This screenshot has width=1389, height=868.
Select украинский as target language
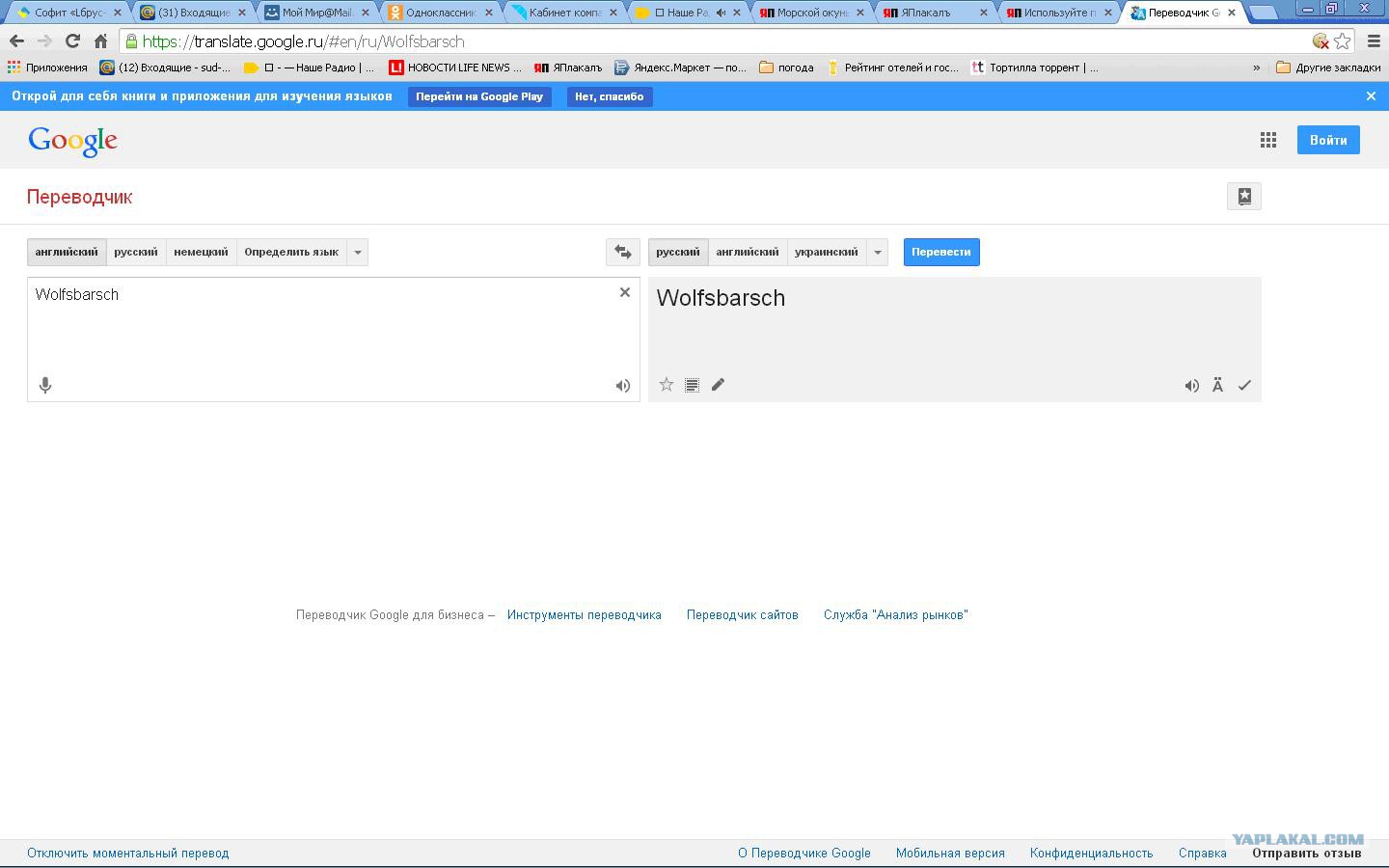coord(826,253)
